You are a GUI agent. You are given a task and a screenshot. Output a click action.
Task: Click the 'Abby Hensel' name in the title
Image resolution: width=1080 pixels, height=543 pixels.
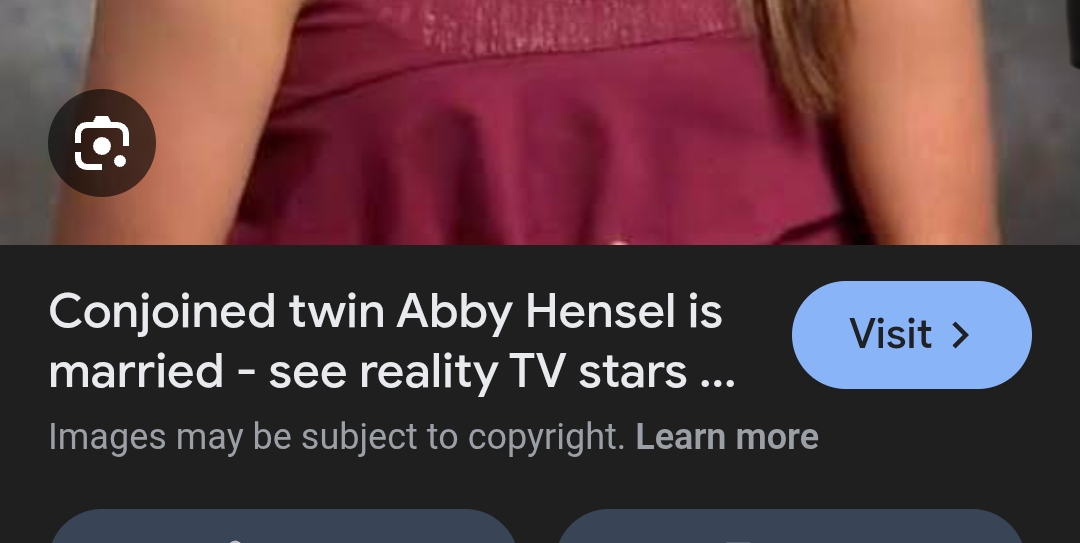tap(536, 313)
